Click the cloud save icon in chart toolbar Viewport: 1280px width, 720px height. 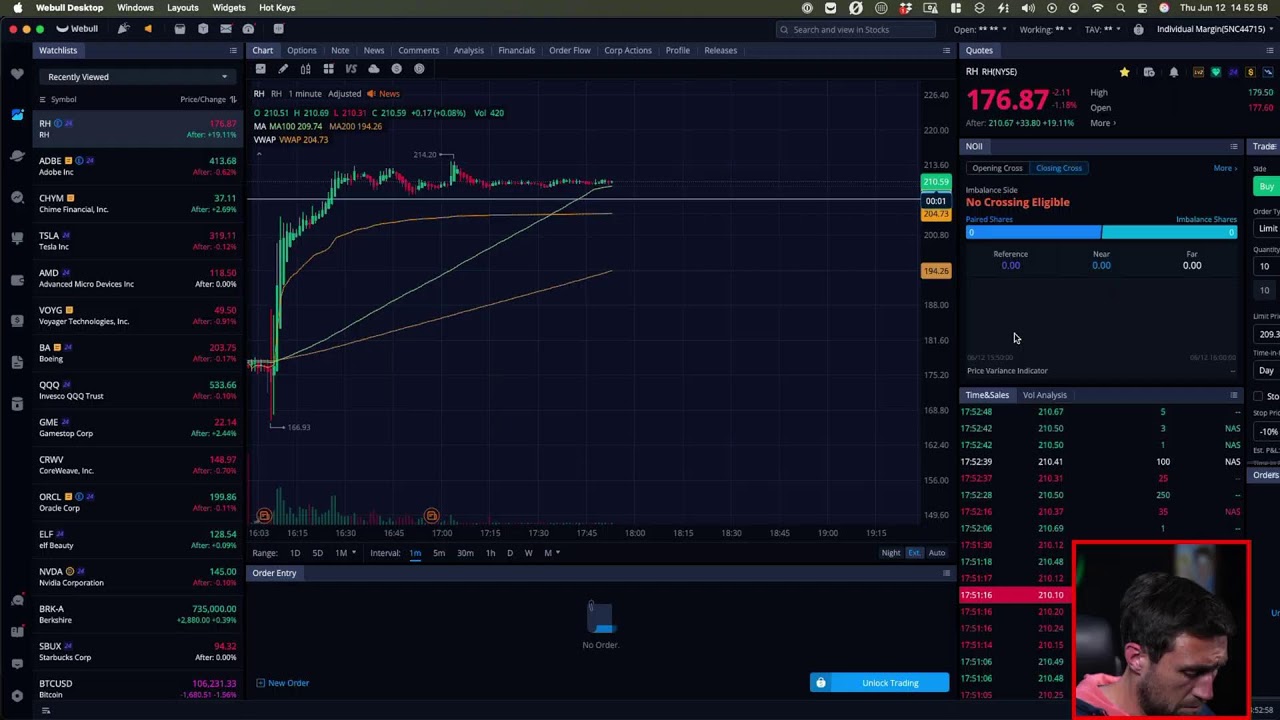tap(374, 69)
